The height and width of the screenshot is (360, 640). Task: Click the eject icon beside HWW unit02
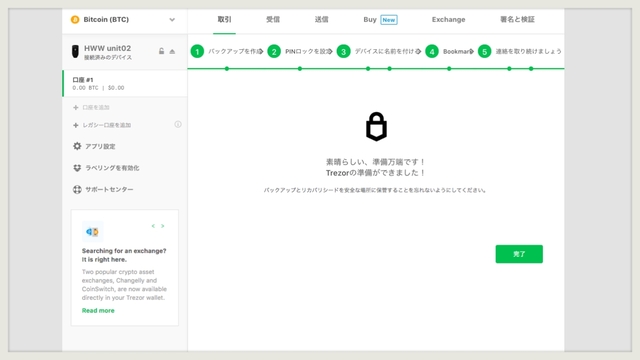click(172, 51)
